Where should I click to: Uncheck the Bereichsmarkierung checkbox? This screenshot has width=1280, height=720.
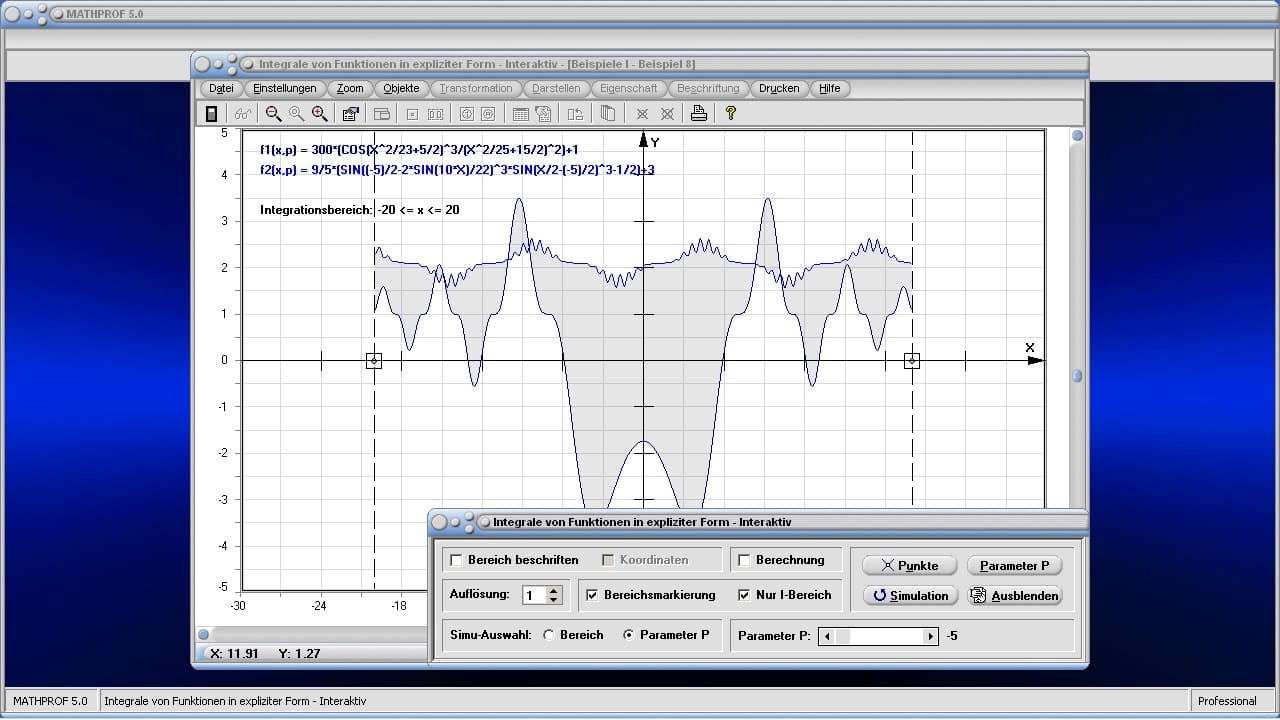coord(593,595)
